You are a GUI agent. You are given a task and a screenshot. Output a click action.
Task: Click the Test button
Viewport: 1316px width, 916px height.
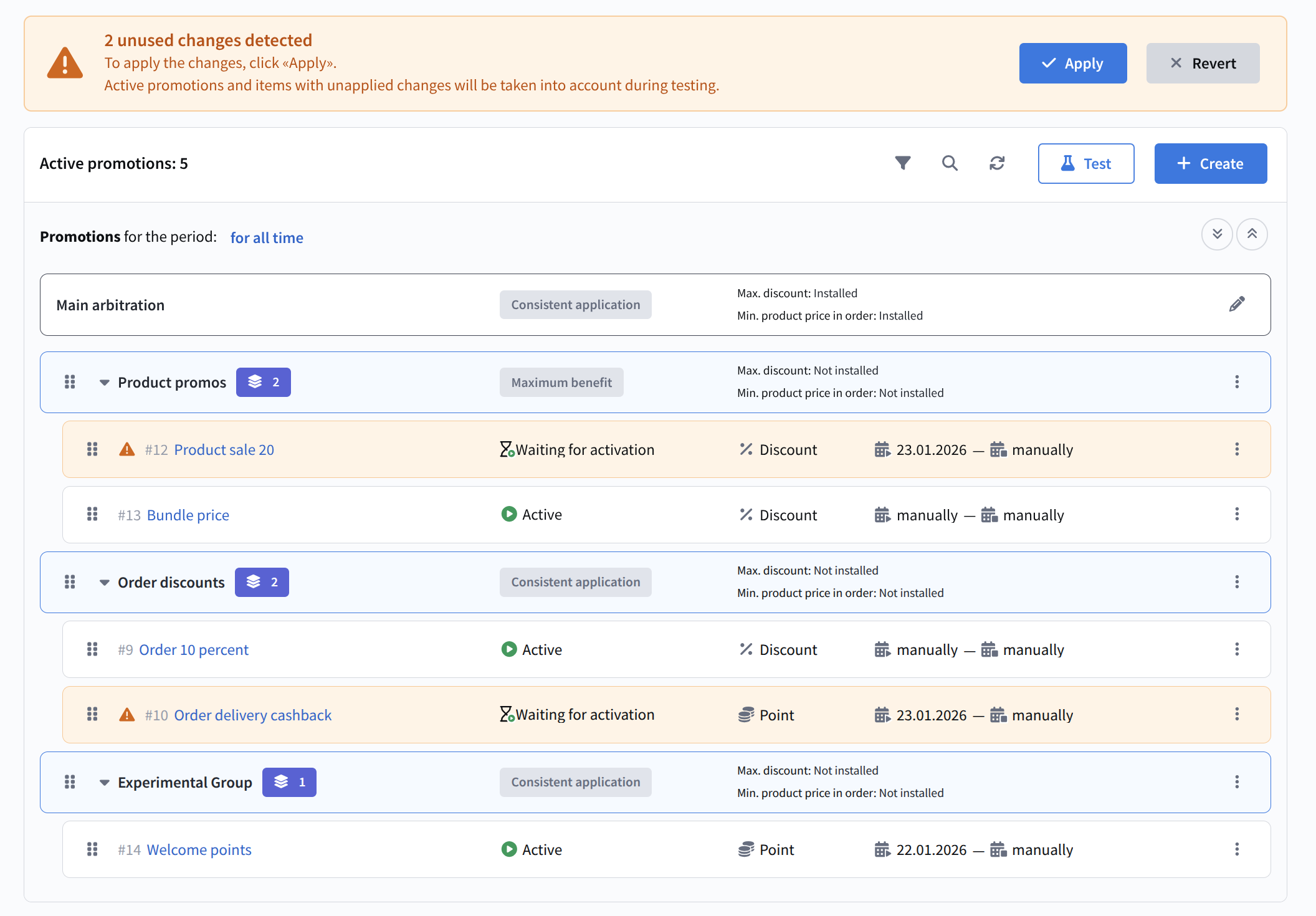[1085, 163]
